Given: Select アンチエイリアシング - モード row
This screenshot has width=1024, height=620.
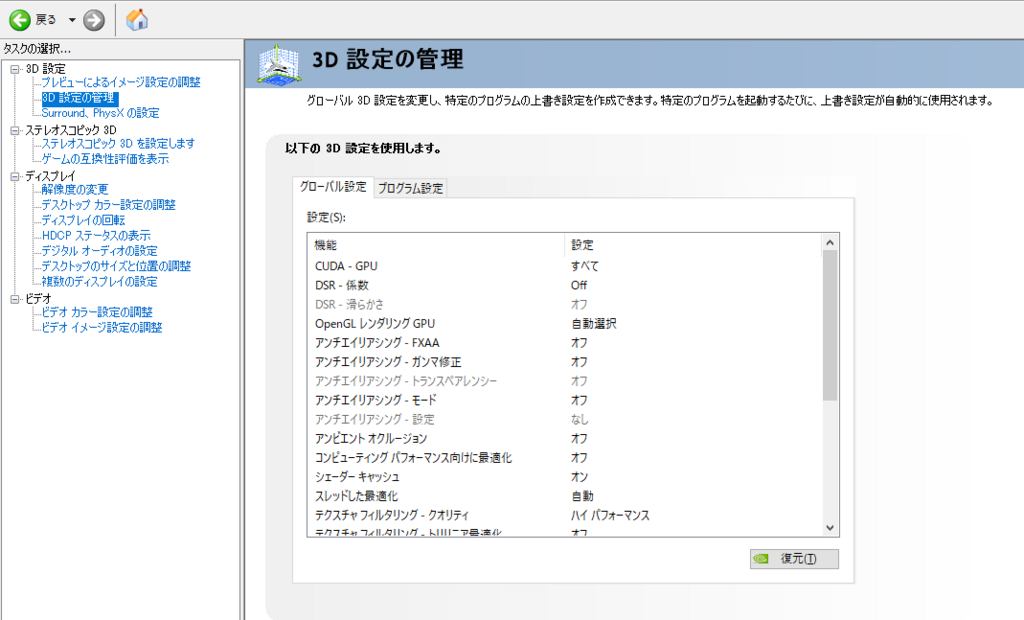Looking at the screenshot, I should click(564, 400).
